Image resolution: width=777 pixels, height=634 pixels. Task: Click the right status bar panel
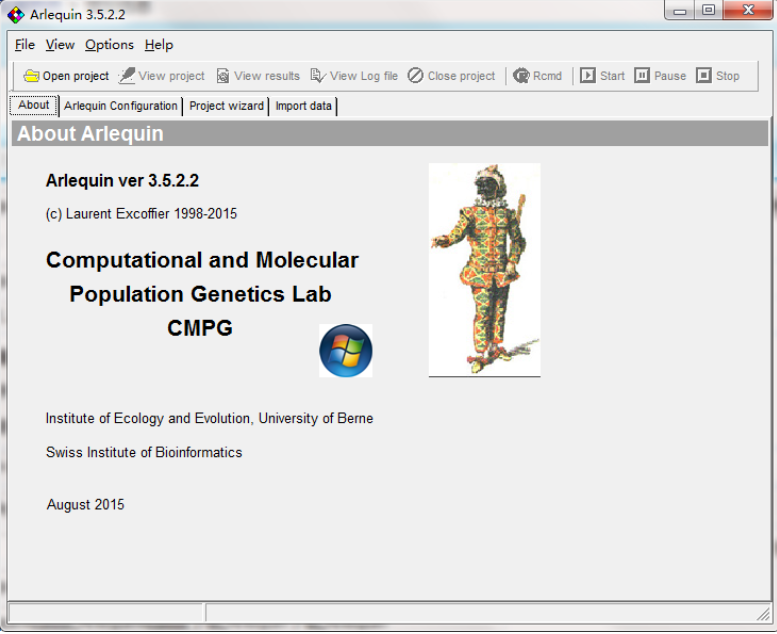[488, 612]
